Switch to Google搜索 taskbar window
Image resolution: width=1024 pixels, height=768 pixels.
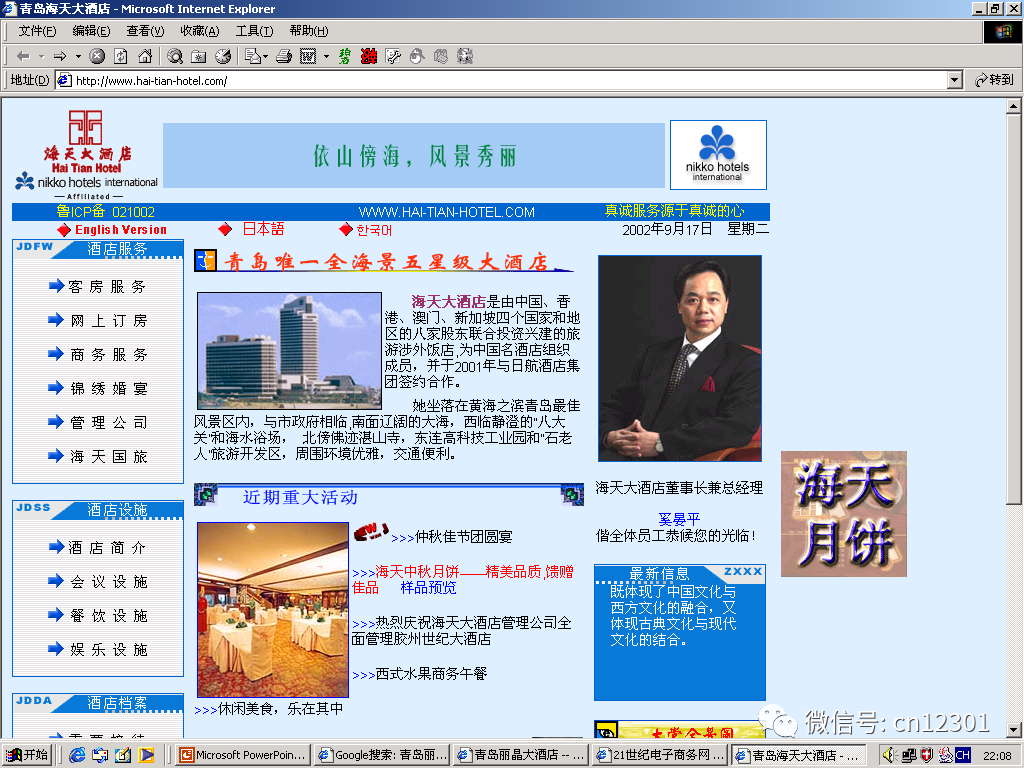tap(383, 755)
